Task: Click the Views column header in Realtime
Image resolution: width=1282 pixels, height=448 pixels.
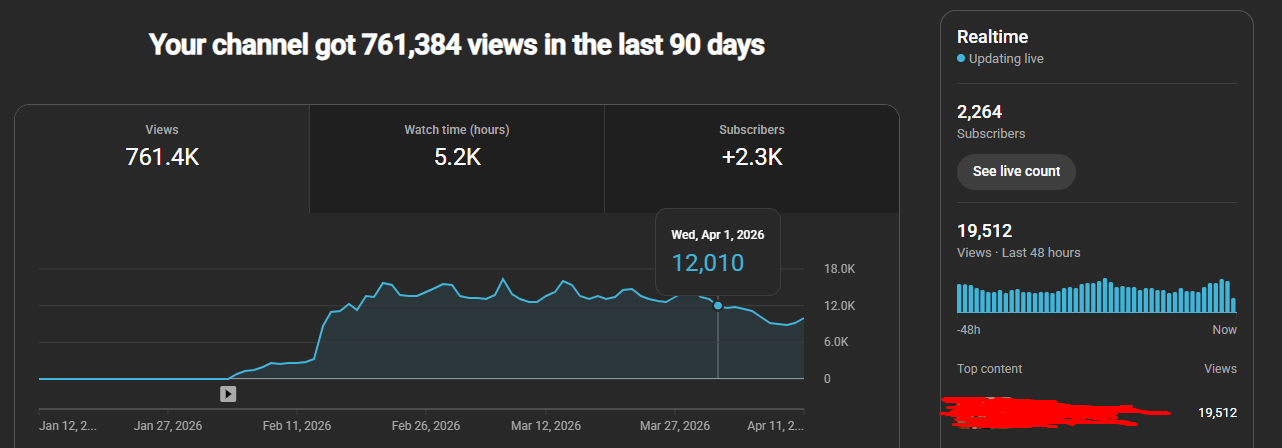Action: point(1221,369)
